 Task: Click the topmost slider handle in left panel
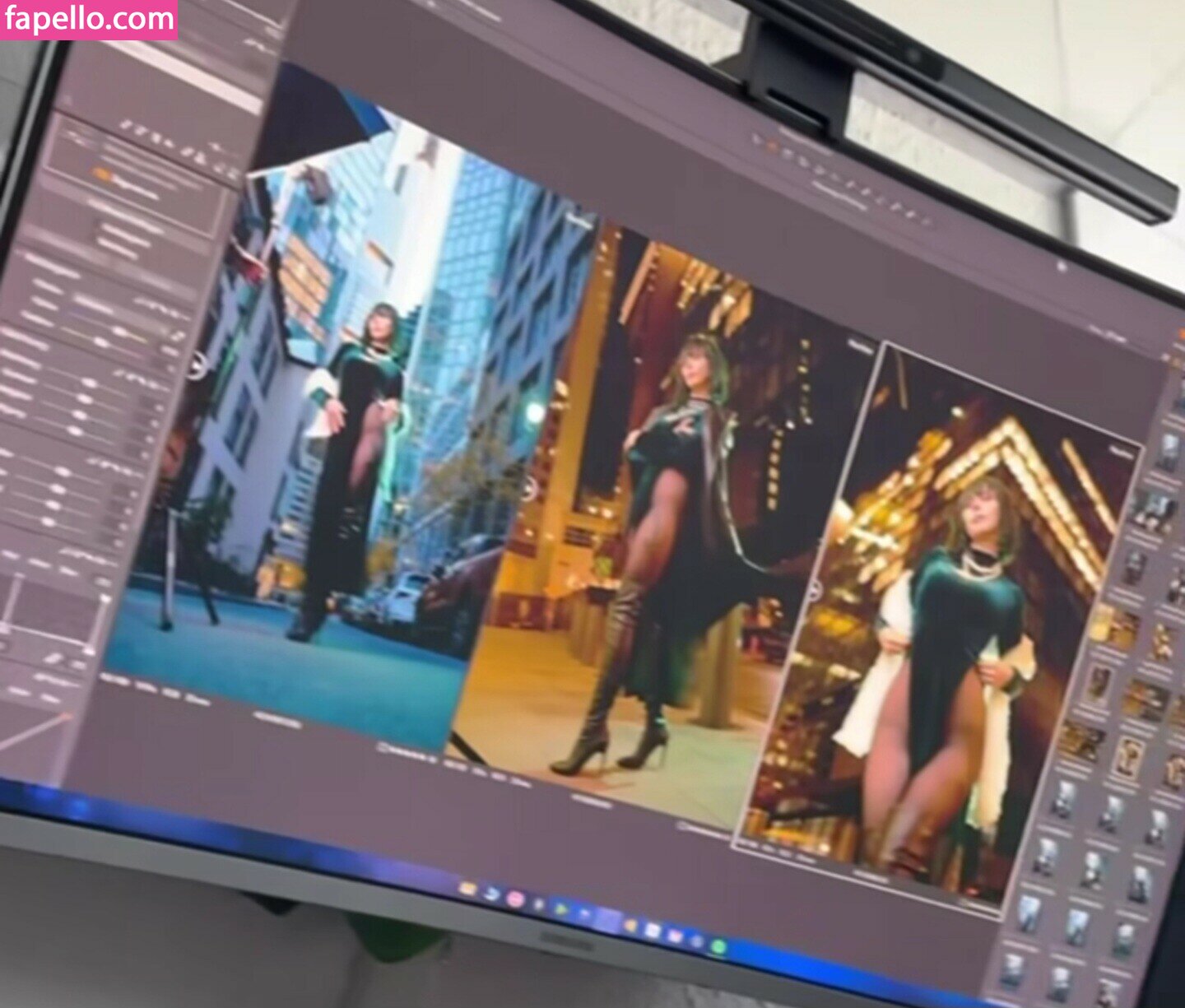coord(120,332)
